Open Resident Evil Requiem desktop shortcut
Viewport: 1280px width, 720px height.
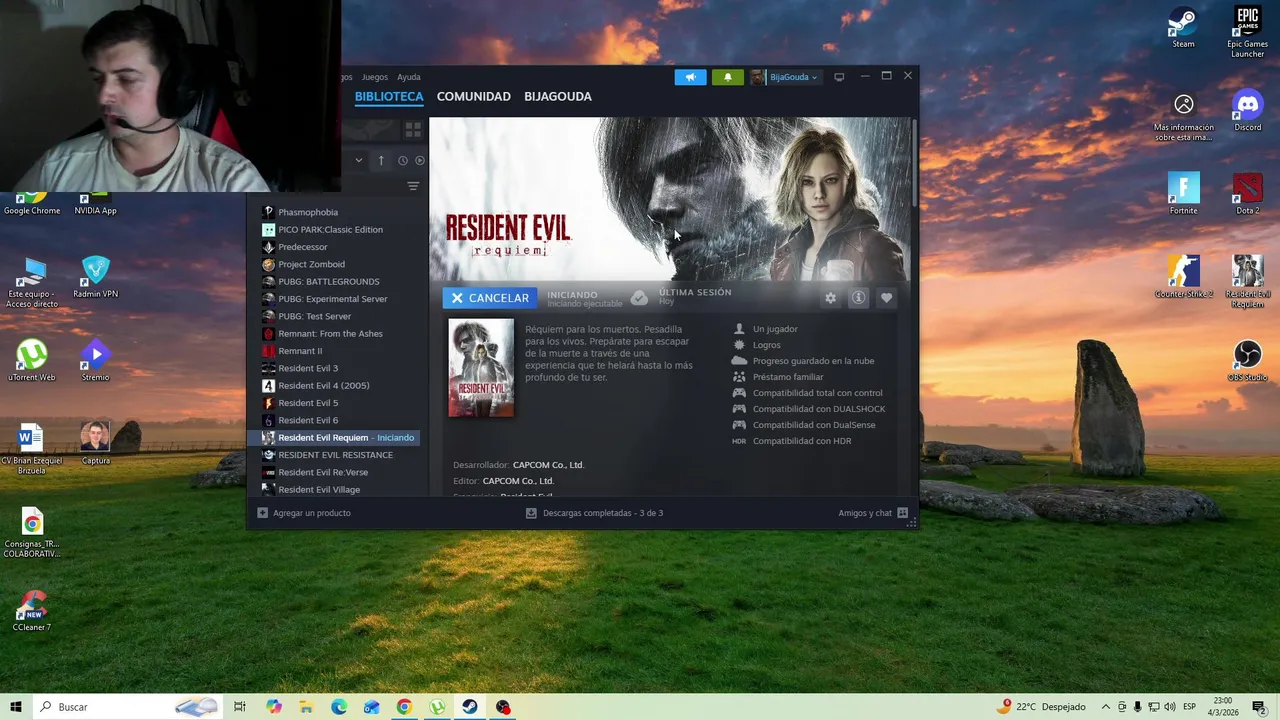coord(1247,282)
